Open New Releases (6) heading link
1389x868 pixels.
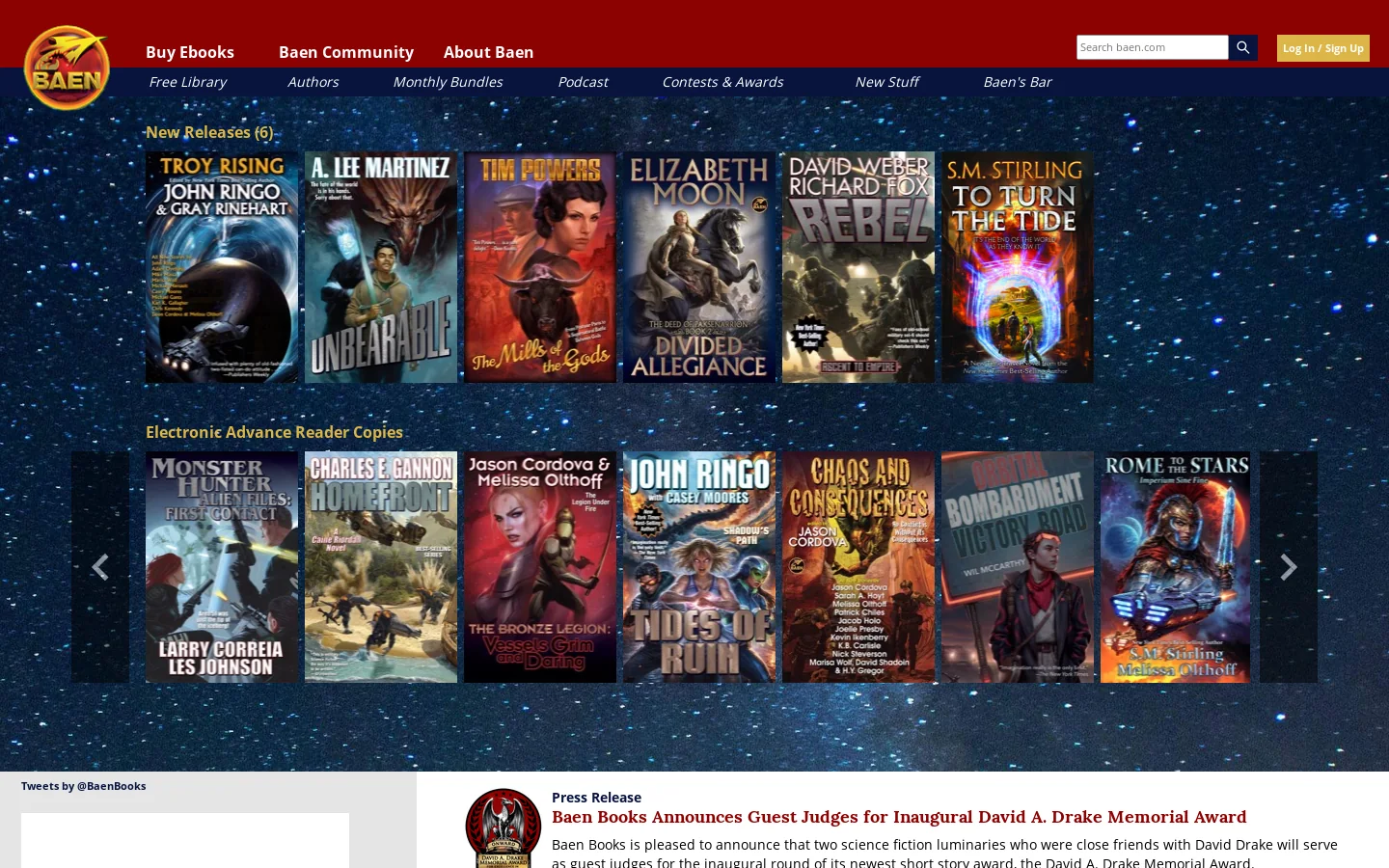[209, 132]
